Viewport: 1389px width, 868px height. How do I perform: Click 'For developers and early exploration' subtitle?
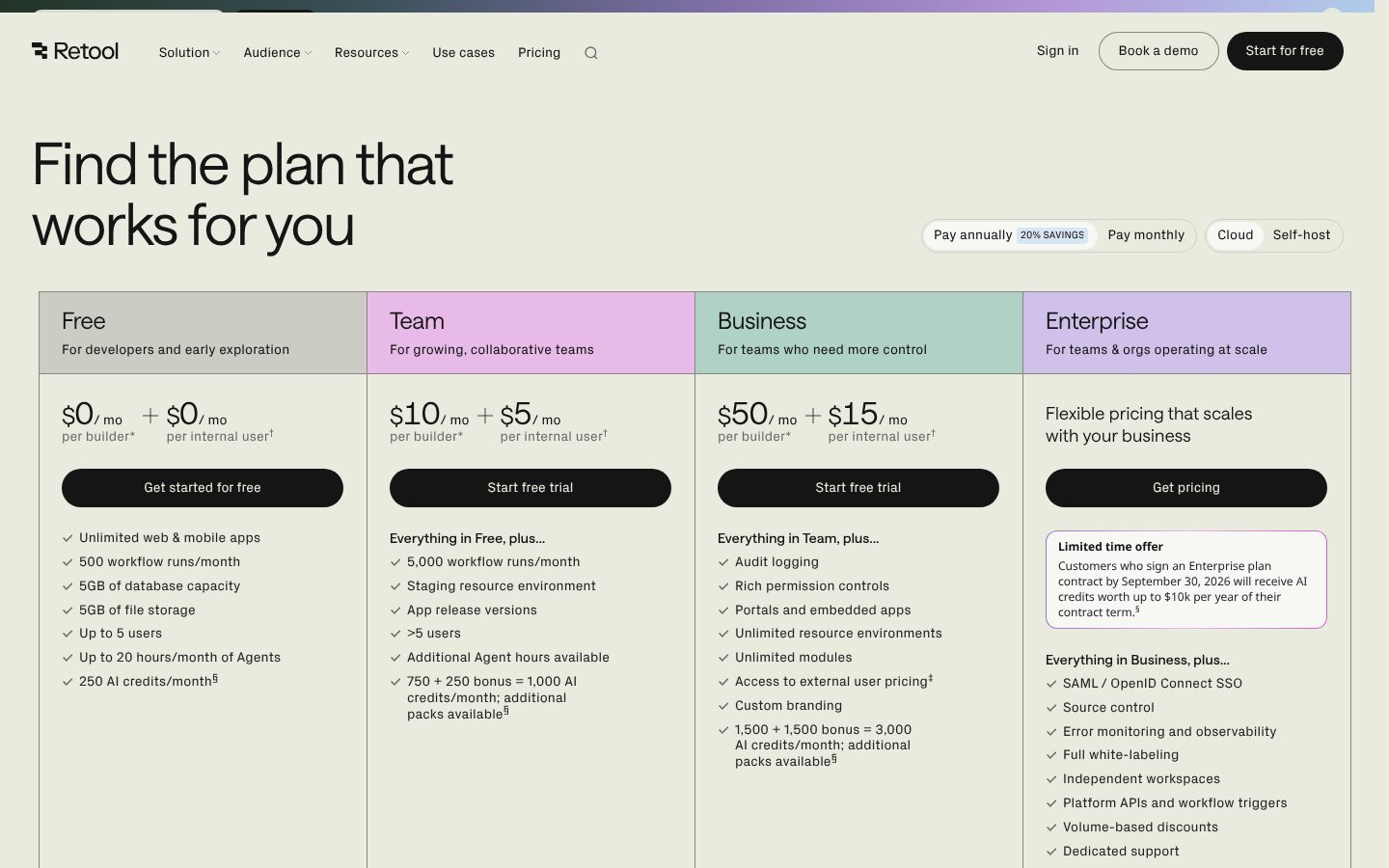click(x=176, y=350)
